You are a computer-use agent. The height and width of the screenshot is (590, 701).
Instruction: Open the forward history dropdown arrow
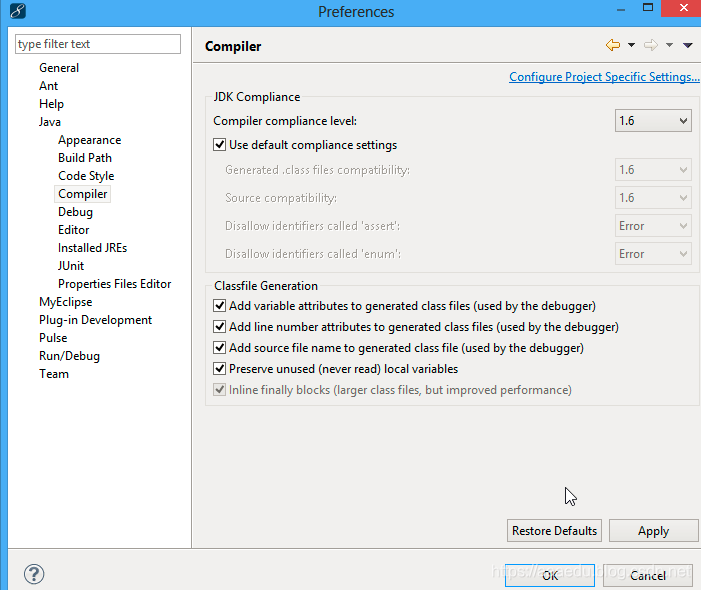tap(669, 45)
